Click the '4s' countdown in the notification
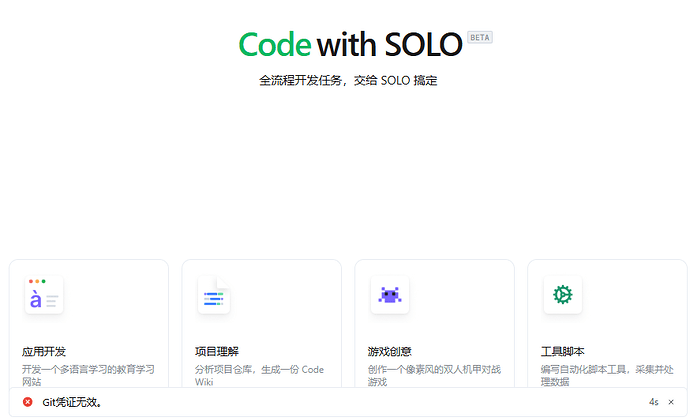The width and height of the screenshot is (690, 420). (x=653, y=402)
